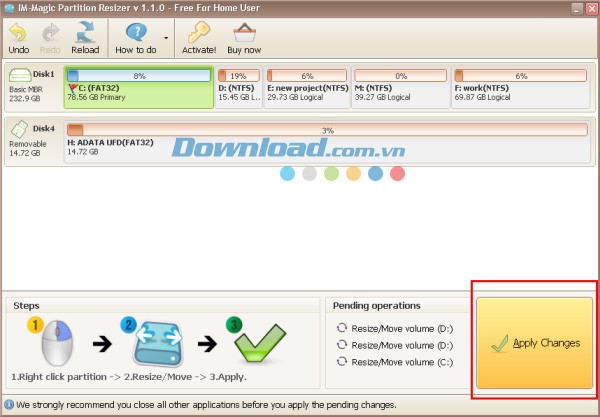
Task: Click the Buy now basket icon
Action: 244,33
